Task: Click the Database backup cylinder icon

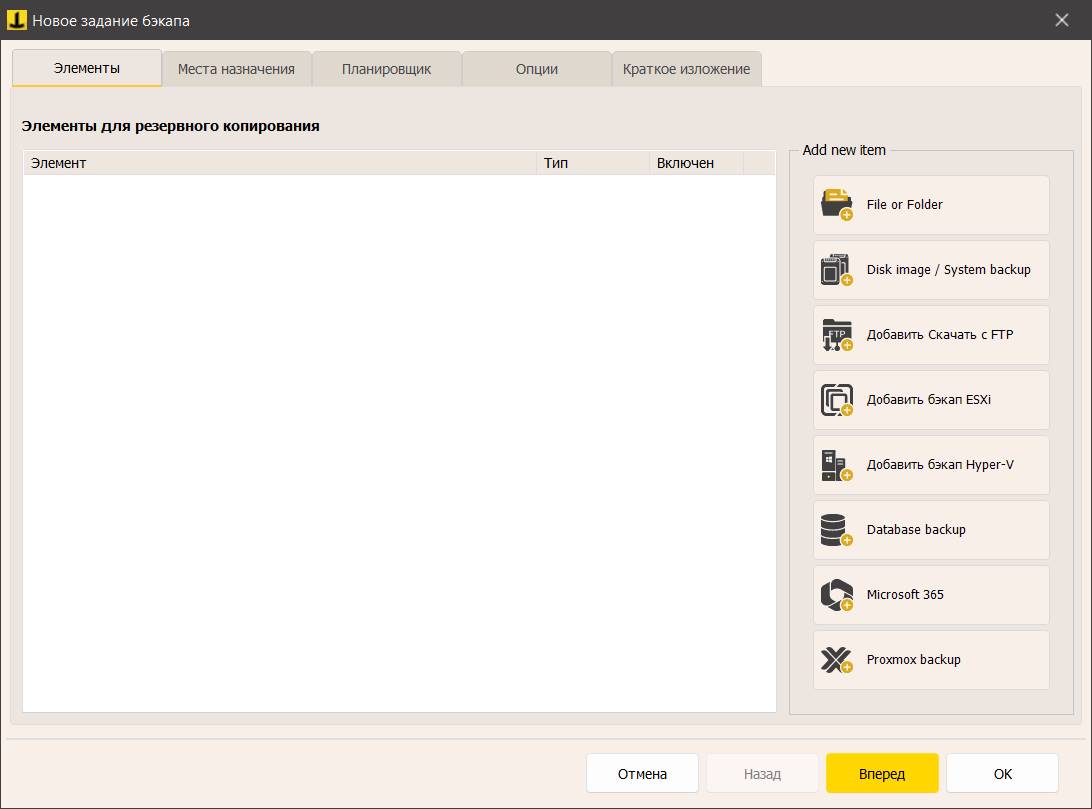Action: coord(836,530)
